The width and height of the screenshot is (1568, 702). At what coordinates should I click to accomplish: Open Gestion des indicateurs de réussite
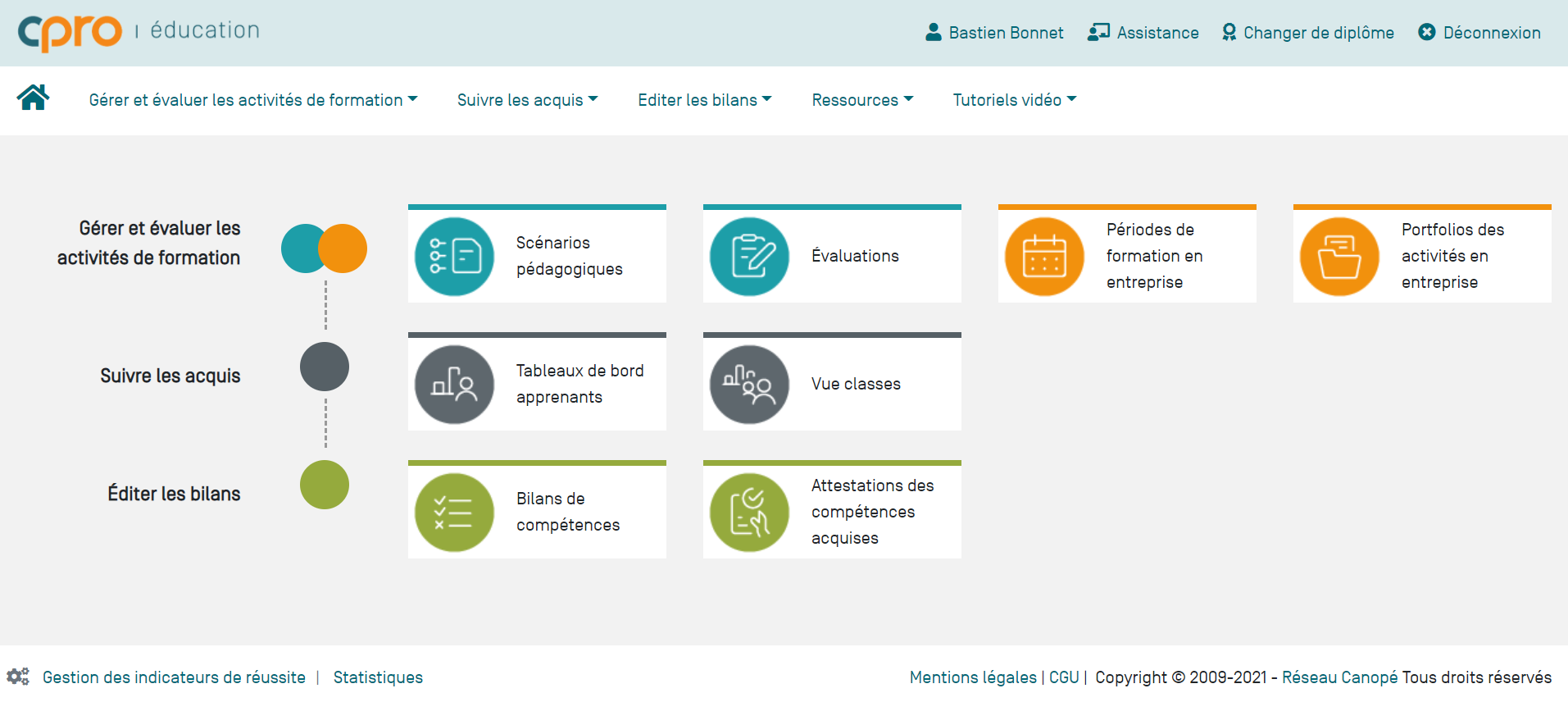coord(174,677)
